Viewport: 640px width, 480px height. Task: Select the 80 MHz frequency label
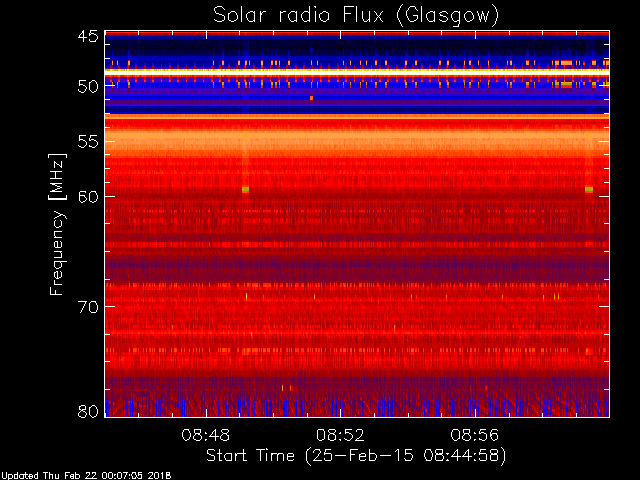click(x=88, y=411)
